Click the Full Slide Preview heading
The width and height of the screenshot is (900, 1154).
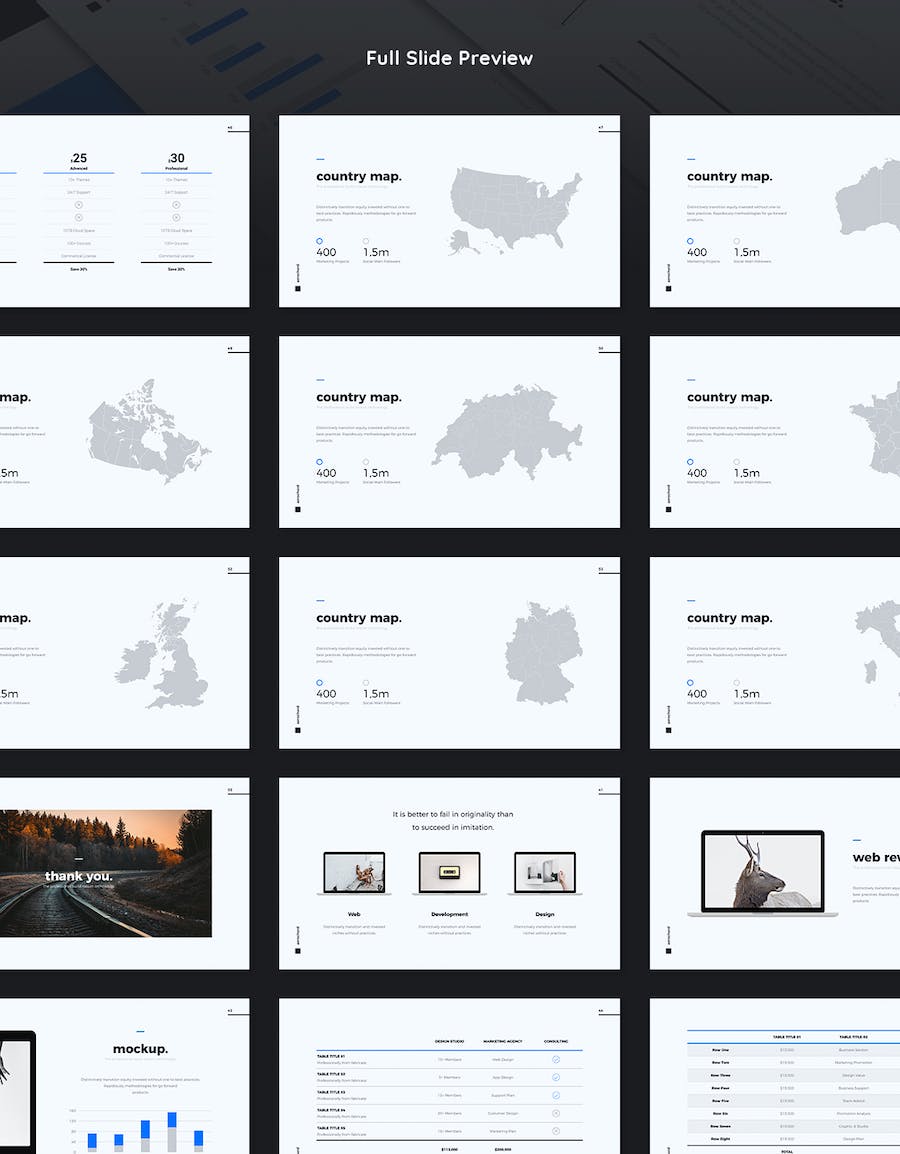(x=449, y=58)
